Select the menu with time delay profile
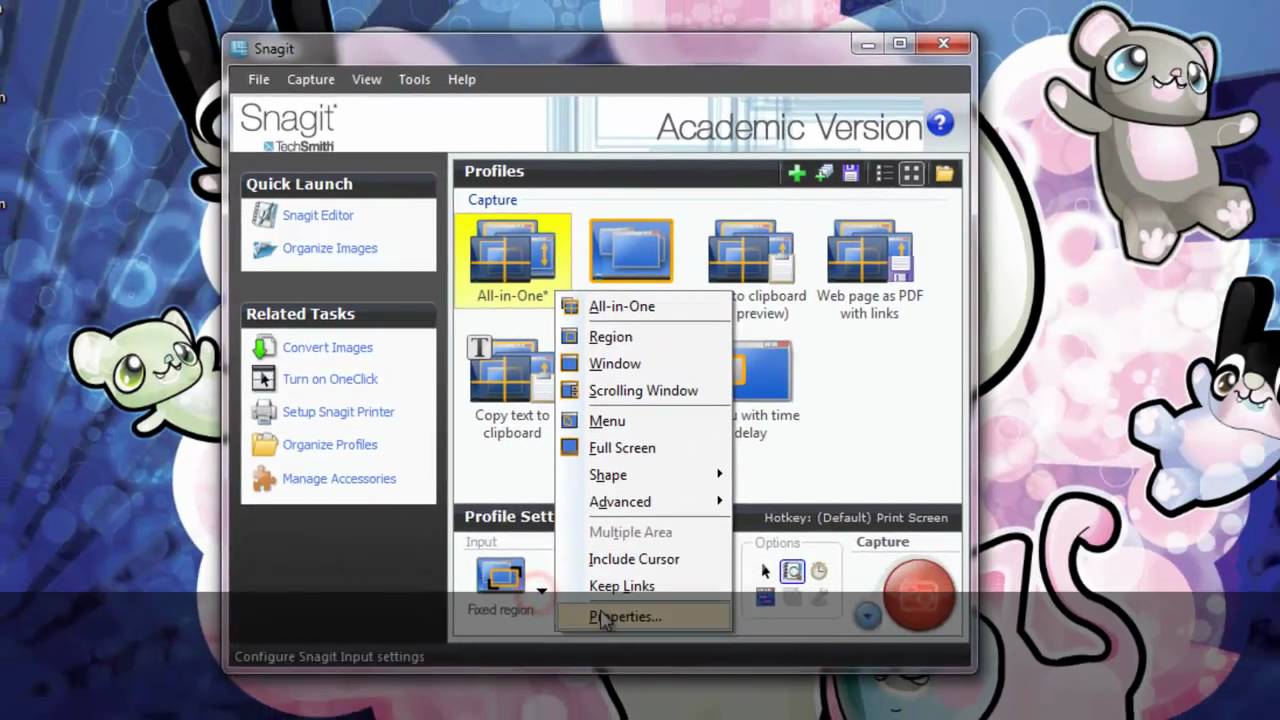This screenshot has width=1280, height=720. 766,390
